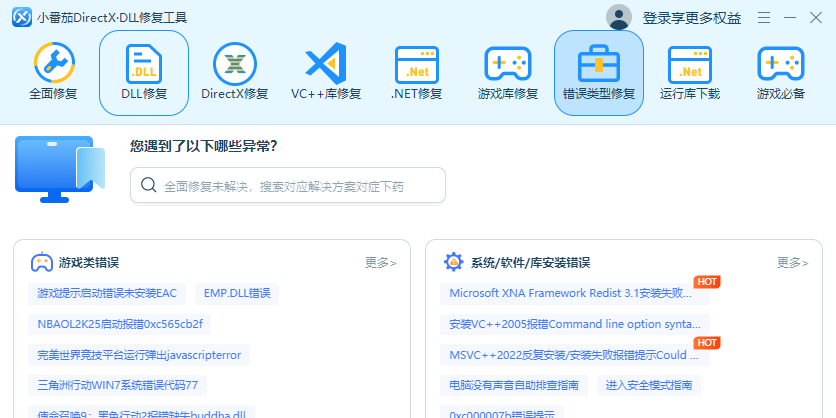Click the 游戏类错误 gamepad icon

[42, 262]
